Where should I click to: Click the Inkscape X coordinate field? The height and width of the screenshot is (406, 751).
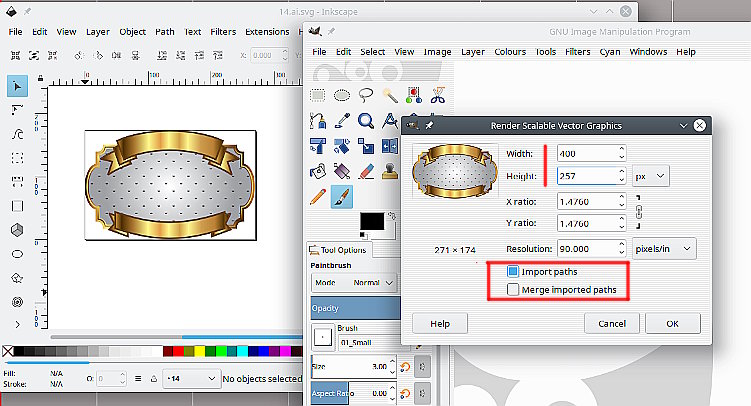[266, 55]
